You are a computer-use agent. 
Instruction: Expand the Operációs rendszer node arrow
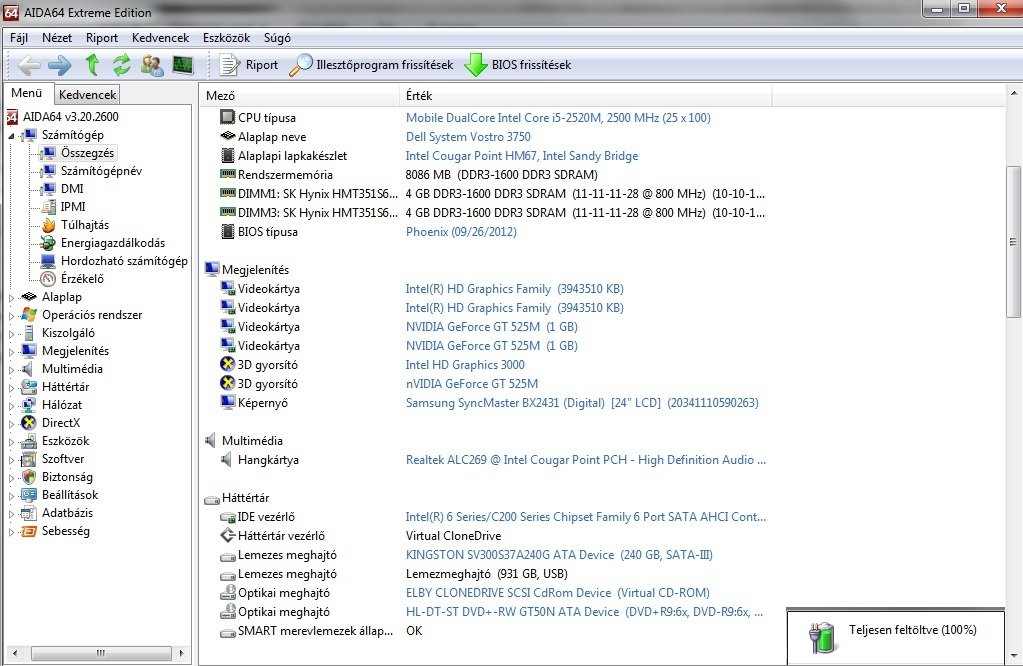11,316
